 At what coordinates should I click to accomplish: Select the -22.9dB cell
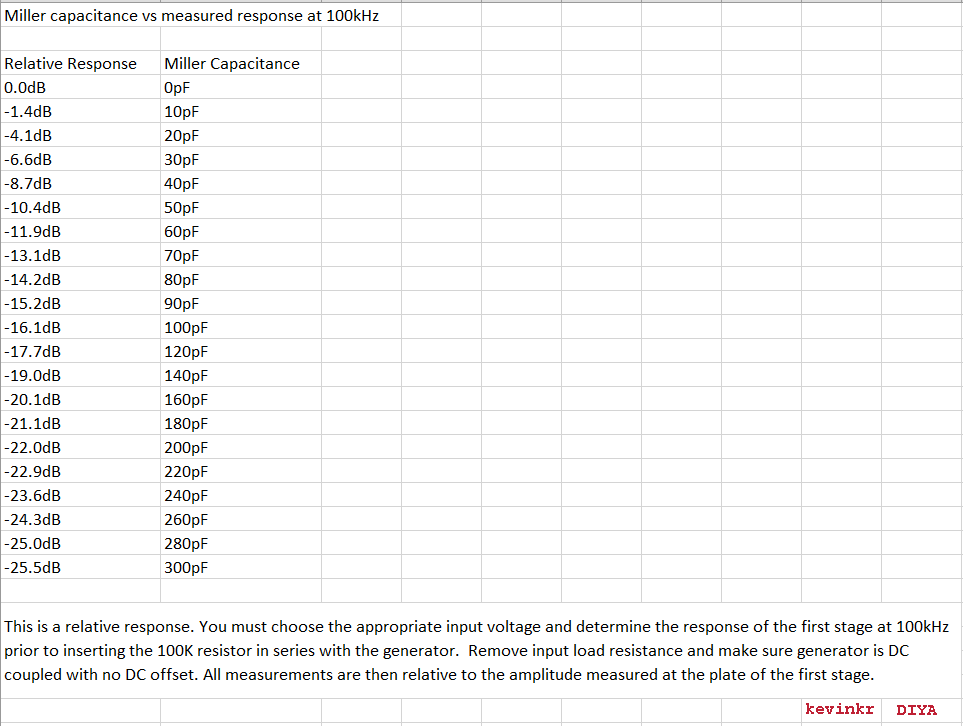coord(80,470)
